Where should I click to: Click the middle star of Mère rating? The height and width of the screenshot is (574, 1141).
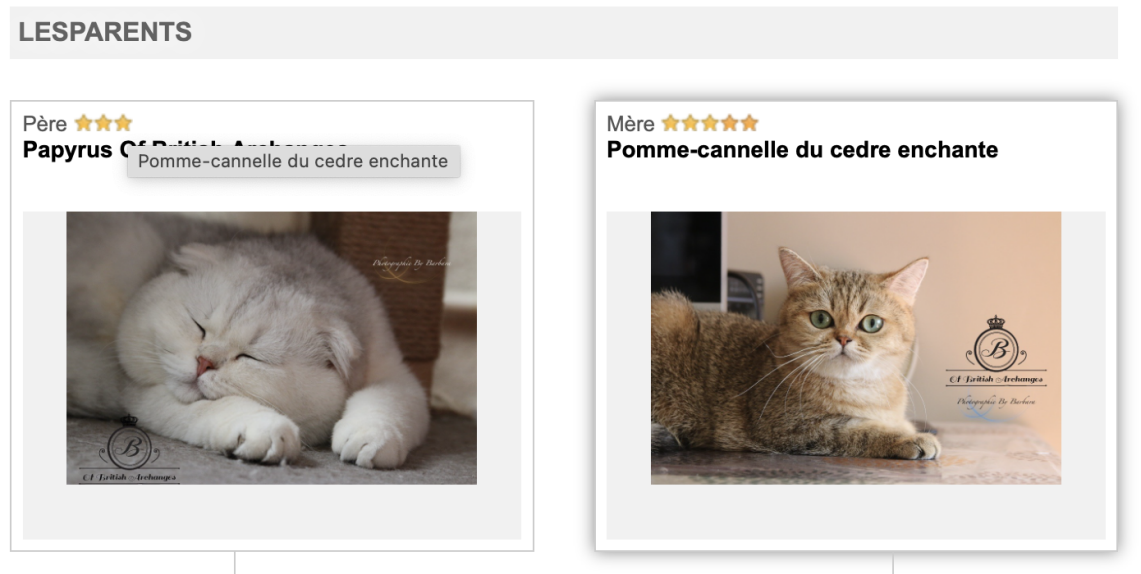709,123
